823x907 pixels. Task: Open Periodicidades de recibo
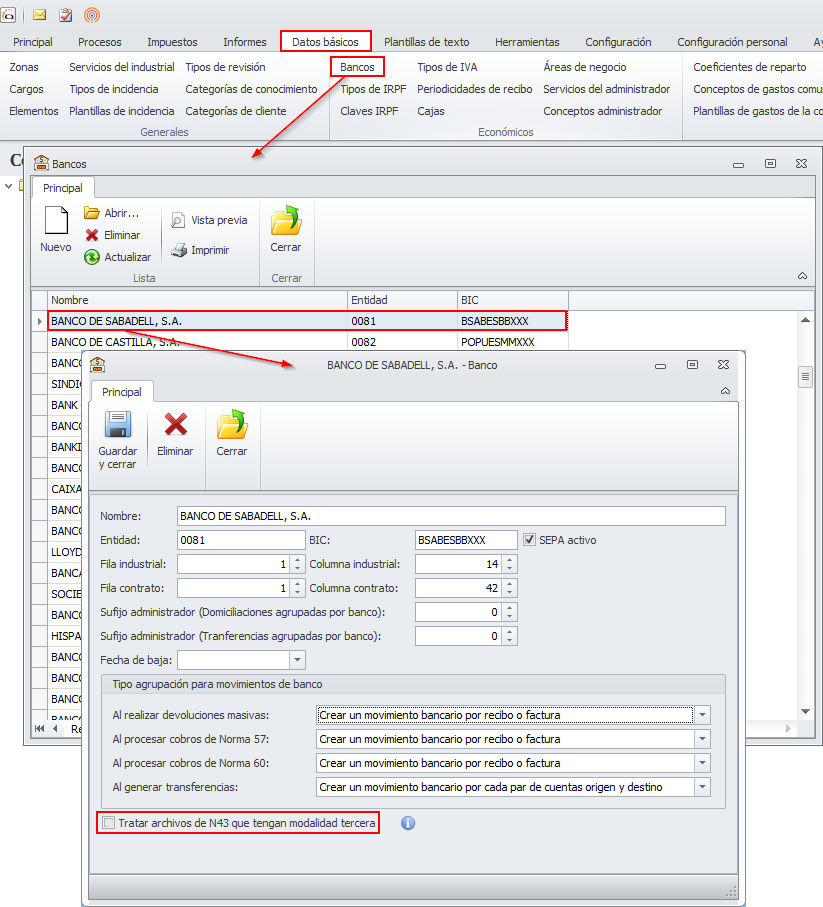click(x=474, y=89)
